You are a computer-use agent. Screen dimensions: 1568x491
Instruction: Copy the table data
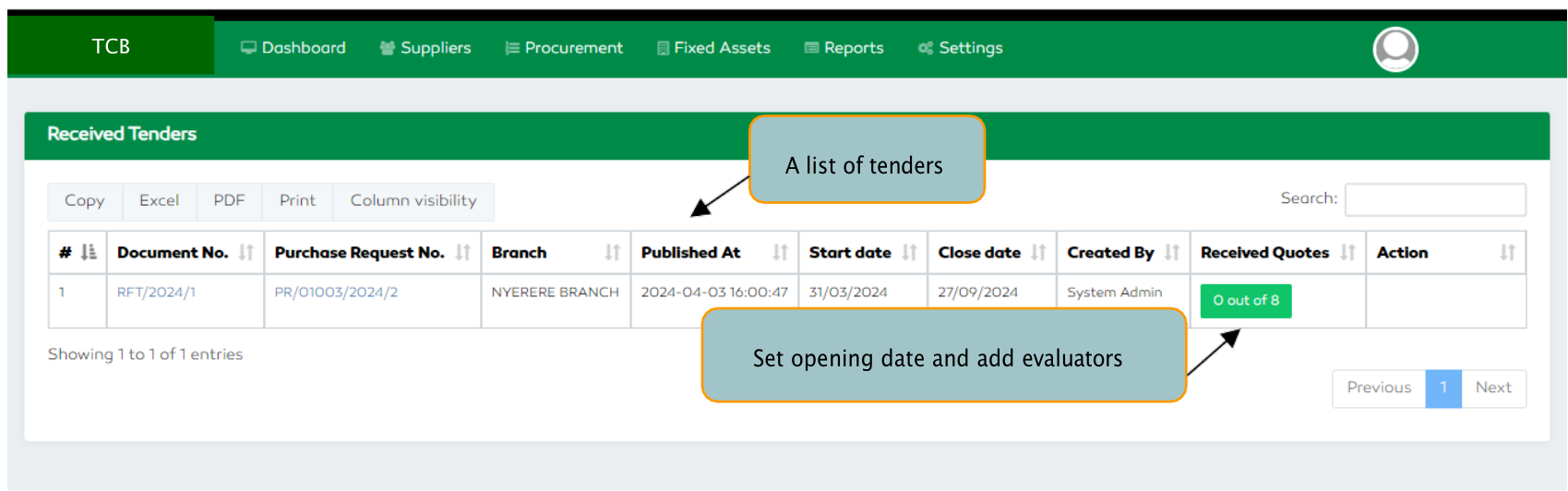click(x=85, y=201)
